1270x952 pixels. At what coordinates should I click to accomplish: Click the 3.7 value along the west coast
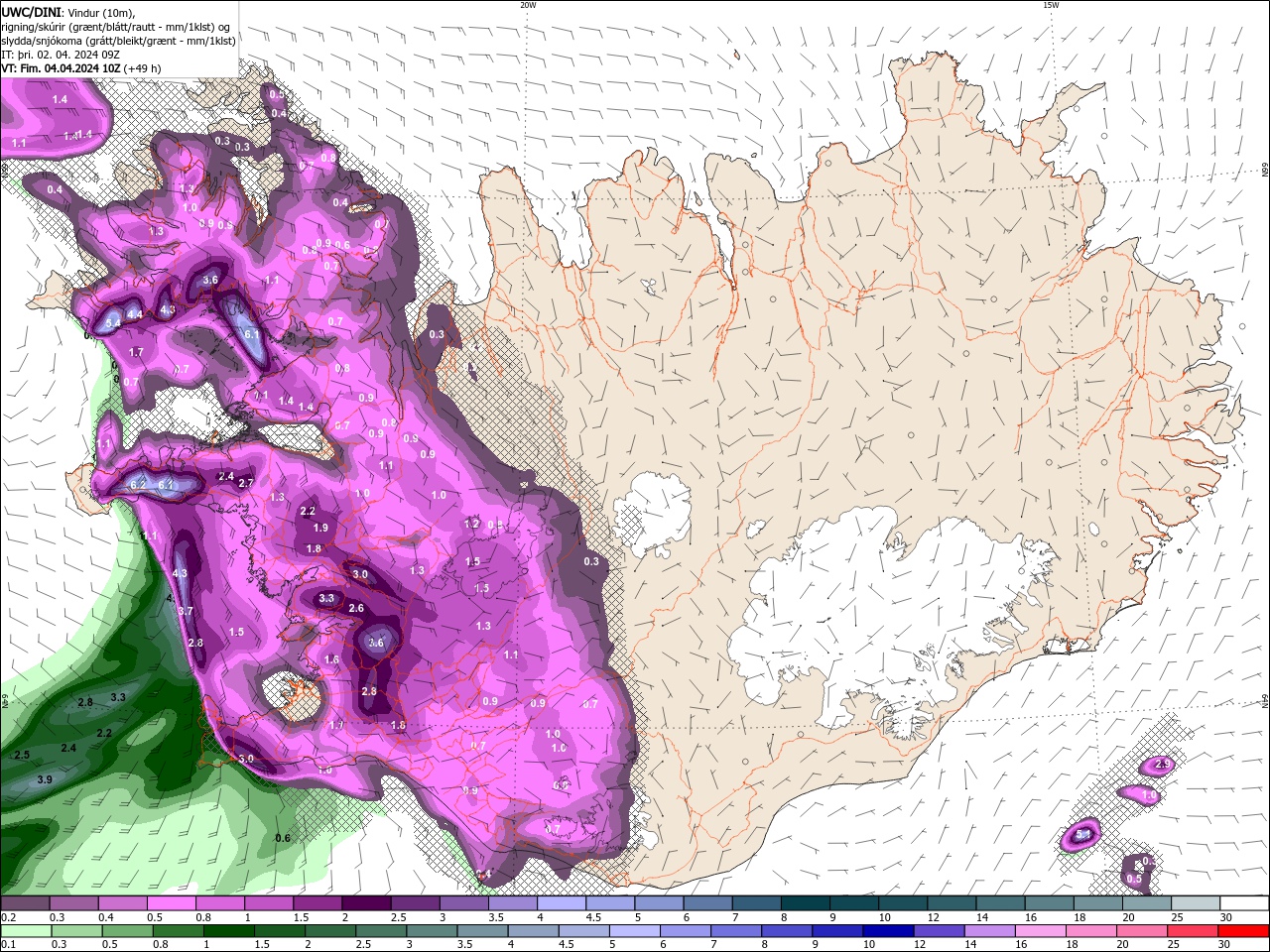click(x=186, y=612)
